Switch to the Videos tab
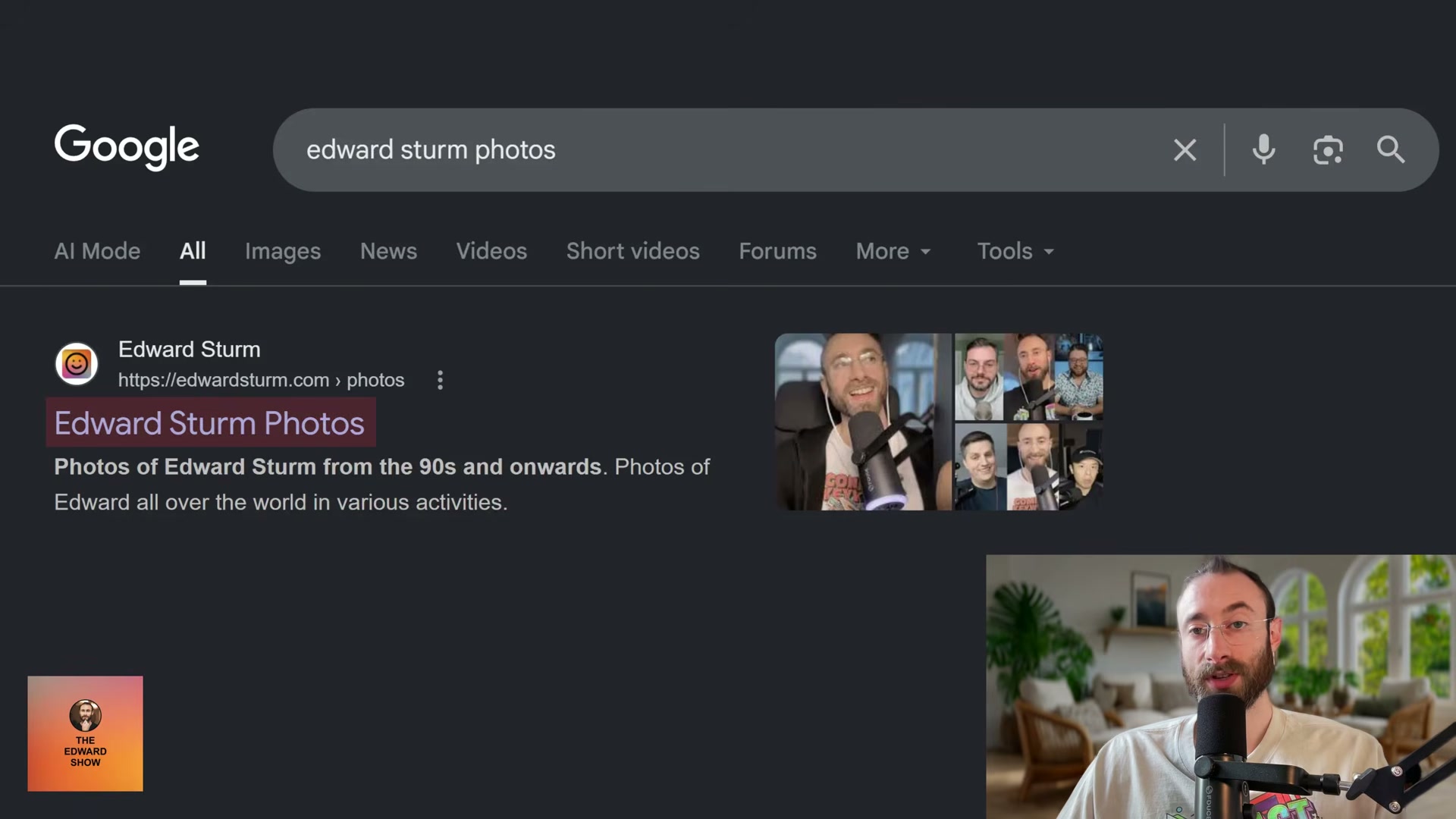 (x=491, y=251)
